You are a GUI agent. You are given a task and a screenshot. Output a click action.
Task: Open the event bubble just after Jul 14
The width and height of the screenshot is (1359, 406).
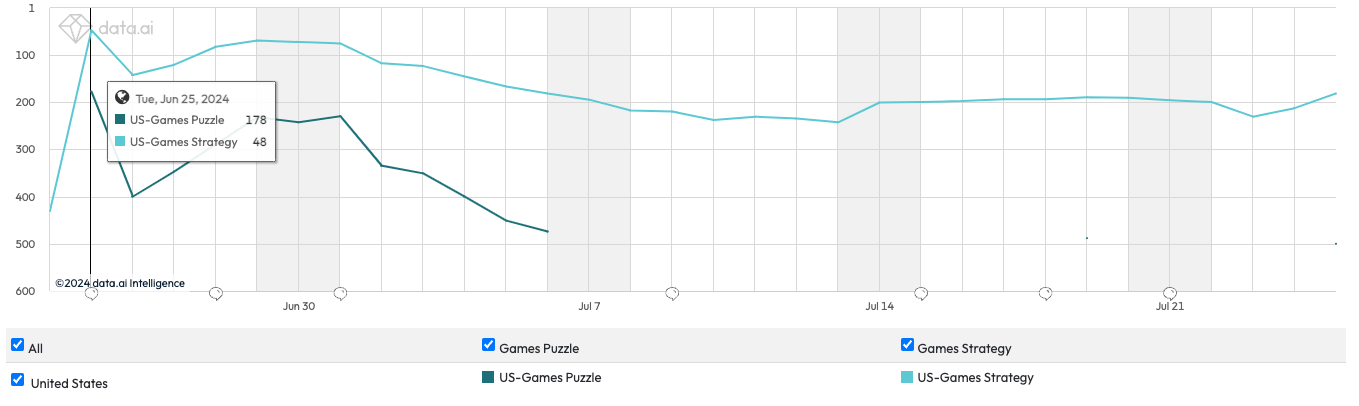pyautogui.click(x=921, y=293)
